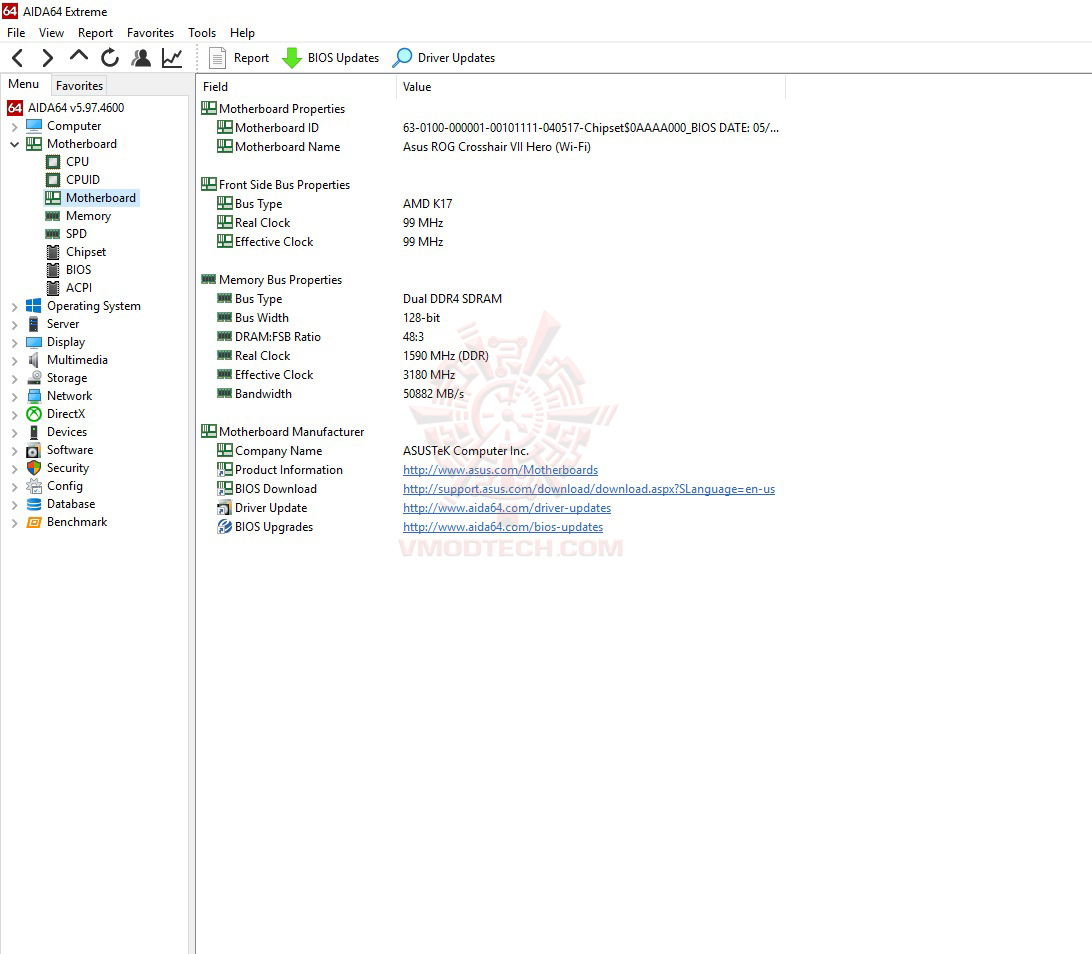Select the Chipset sidebar item
This screenshot has width=1092, height=954.
coord(85,251)
